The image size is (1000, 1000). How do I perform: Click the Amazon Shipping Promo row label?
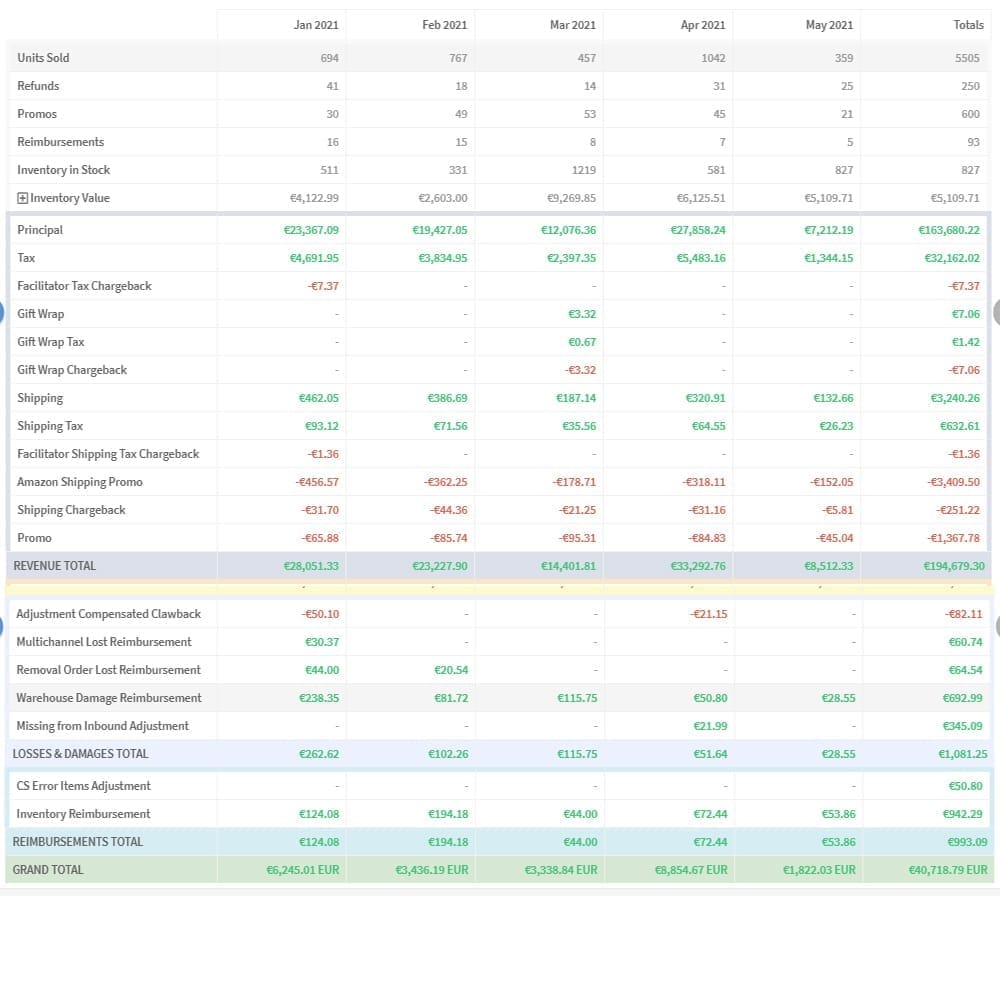80,482
